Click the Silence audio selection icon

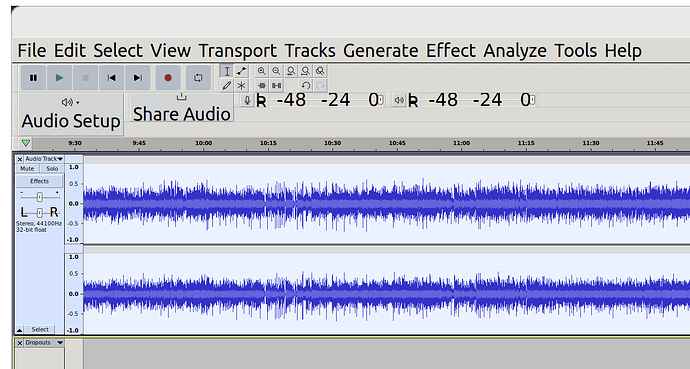pyautogui.click(x=276, y=85)
